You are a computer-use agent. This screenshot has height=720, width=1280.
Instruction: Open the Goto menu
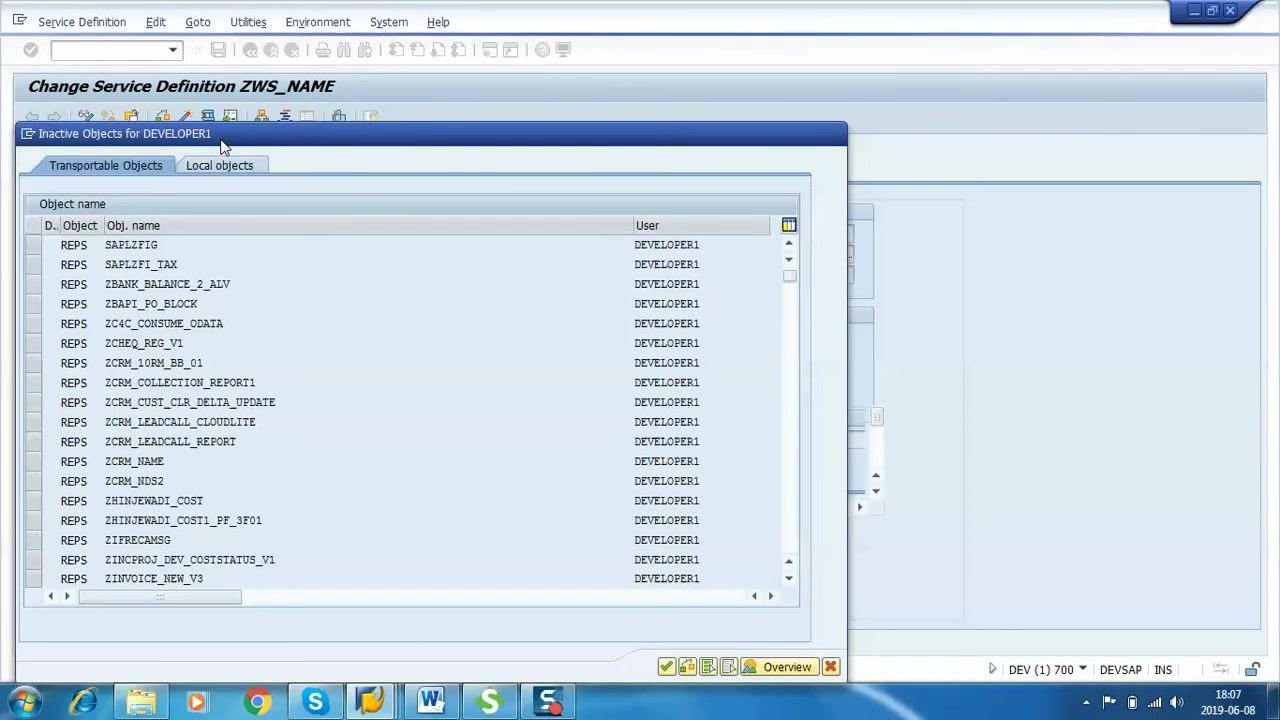tap(198, 22)
